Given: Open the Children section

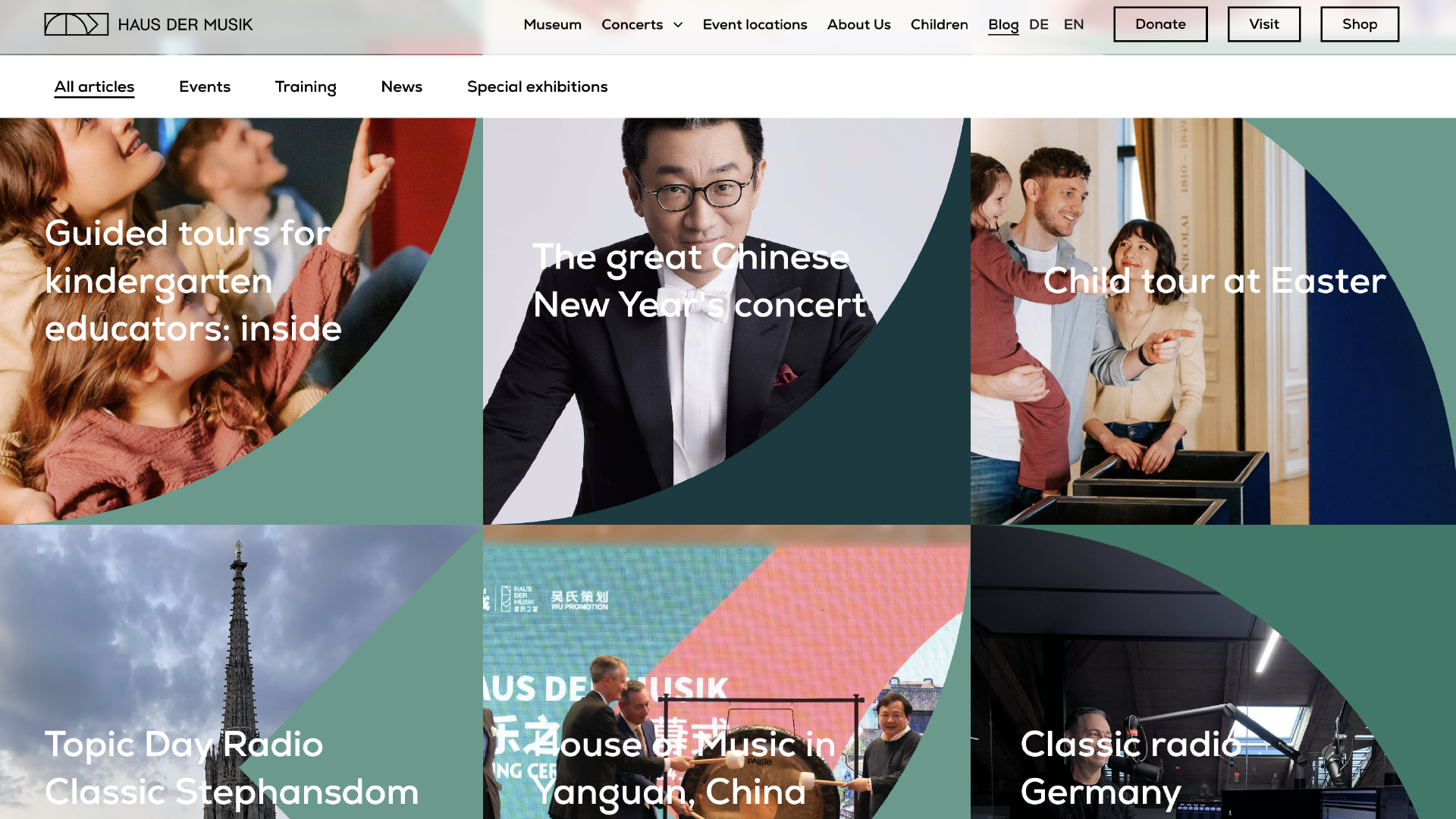Looking at the screenshot, I should coord(939,24).
